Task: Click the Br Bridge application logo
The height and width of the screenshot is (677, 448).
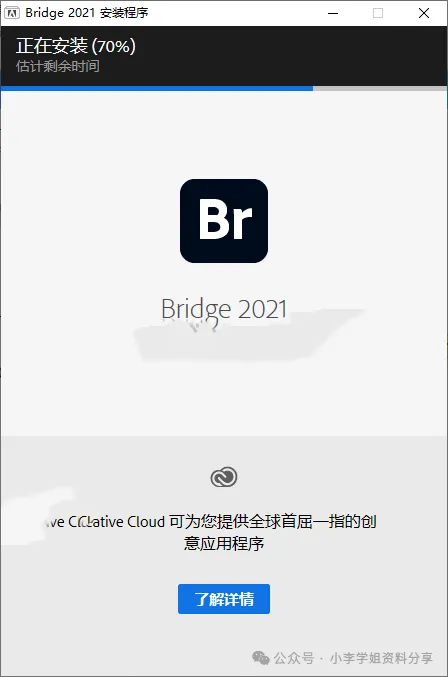Action: click(224, 221)
